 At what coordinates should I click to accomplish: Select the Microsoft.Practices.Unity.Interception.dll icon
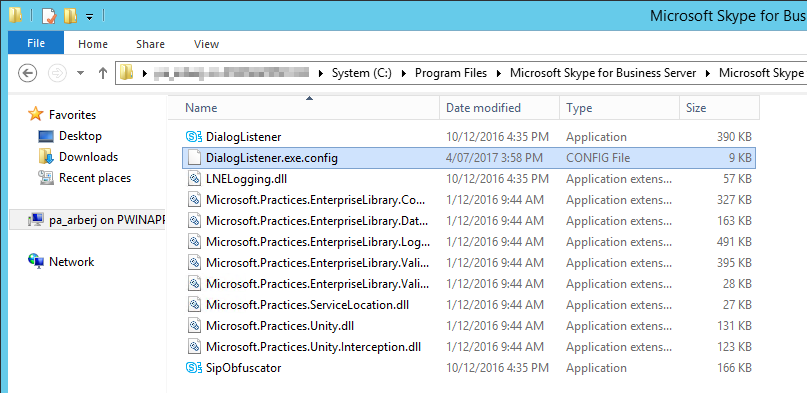(194, 347)
